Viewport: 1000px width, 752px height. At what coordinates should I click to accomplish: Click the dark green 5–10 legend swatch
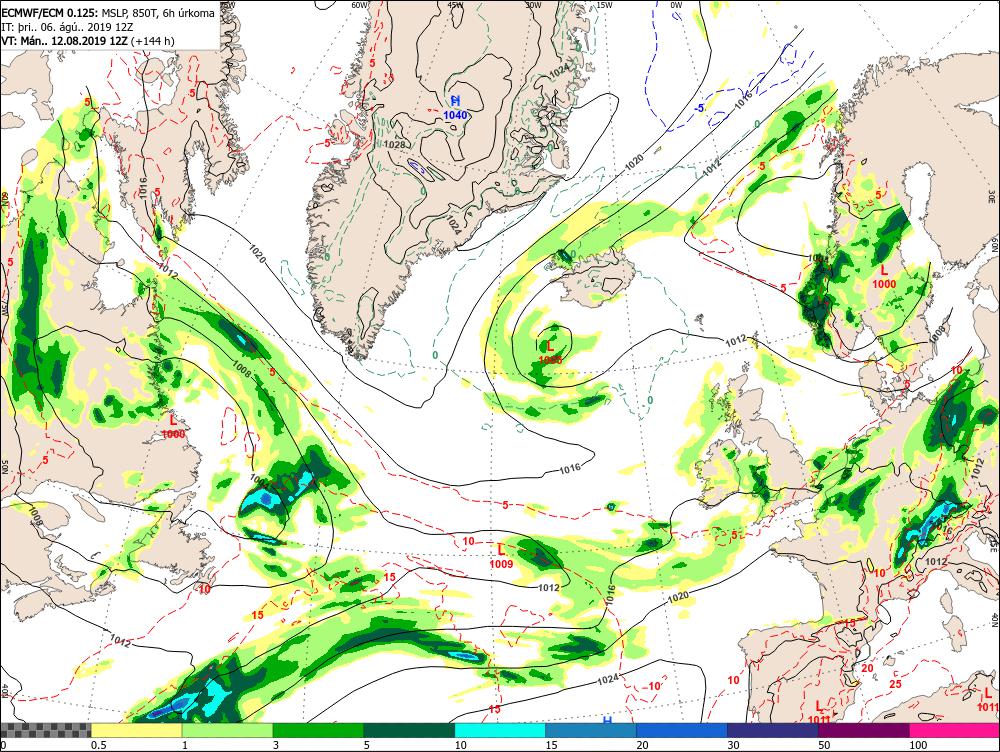pos(409,730)
